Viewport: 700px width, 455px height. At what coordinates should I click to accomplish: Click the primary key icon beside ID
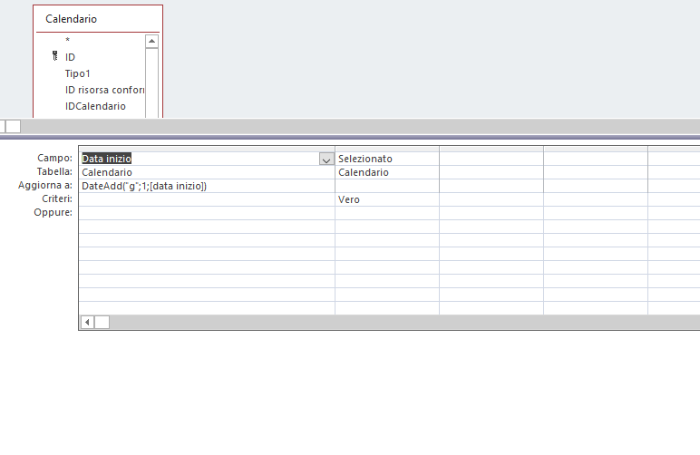[x=54, y=58]
